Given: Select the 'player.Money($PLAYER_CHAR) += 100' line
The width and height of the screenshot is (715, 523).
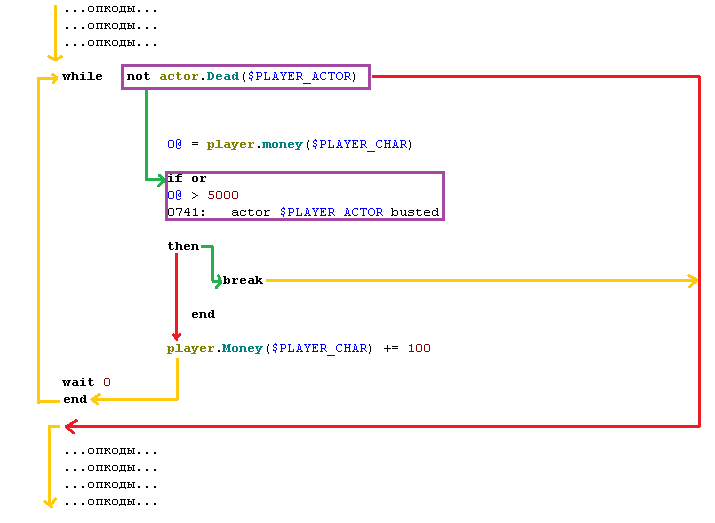Looking at the screenshot, I should click(298, 348).
